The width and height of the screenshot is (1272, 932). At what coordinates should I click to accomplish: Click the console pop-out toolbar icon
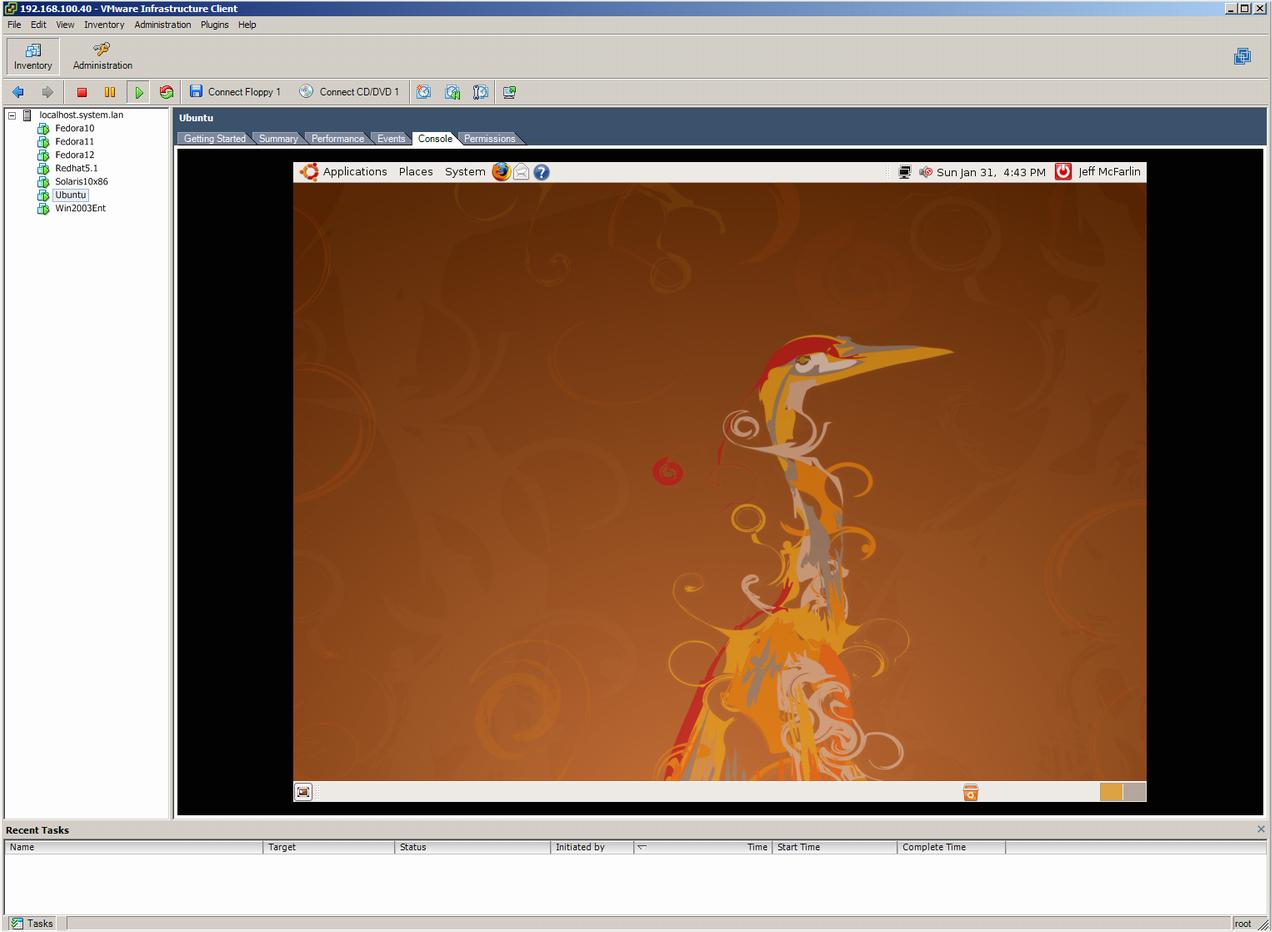[x=509, y=92]
